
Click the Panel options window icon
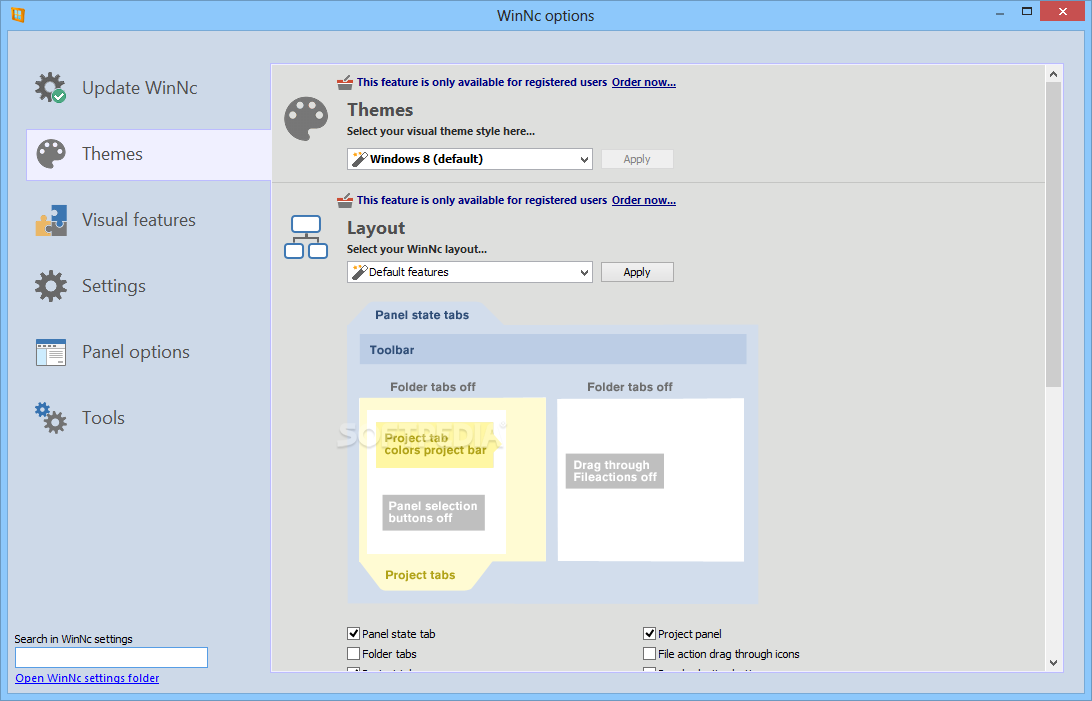[x=51, y=352]
